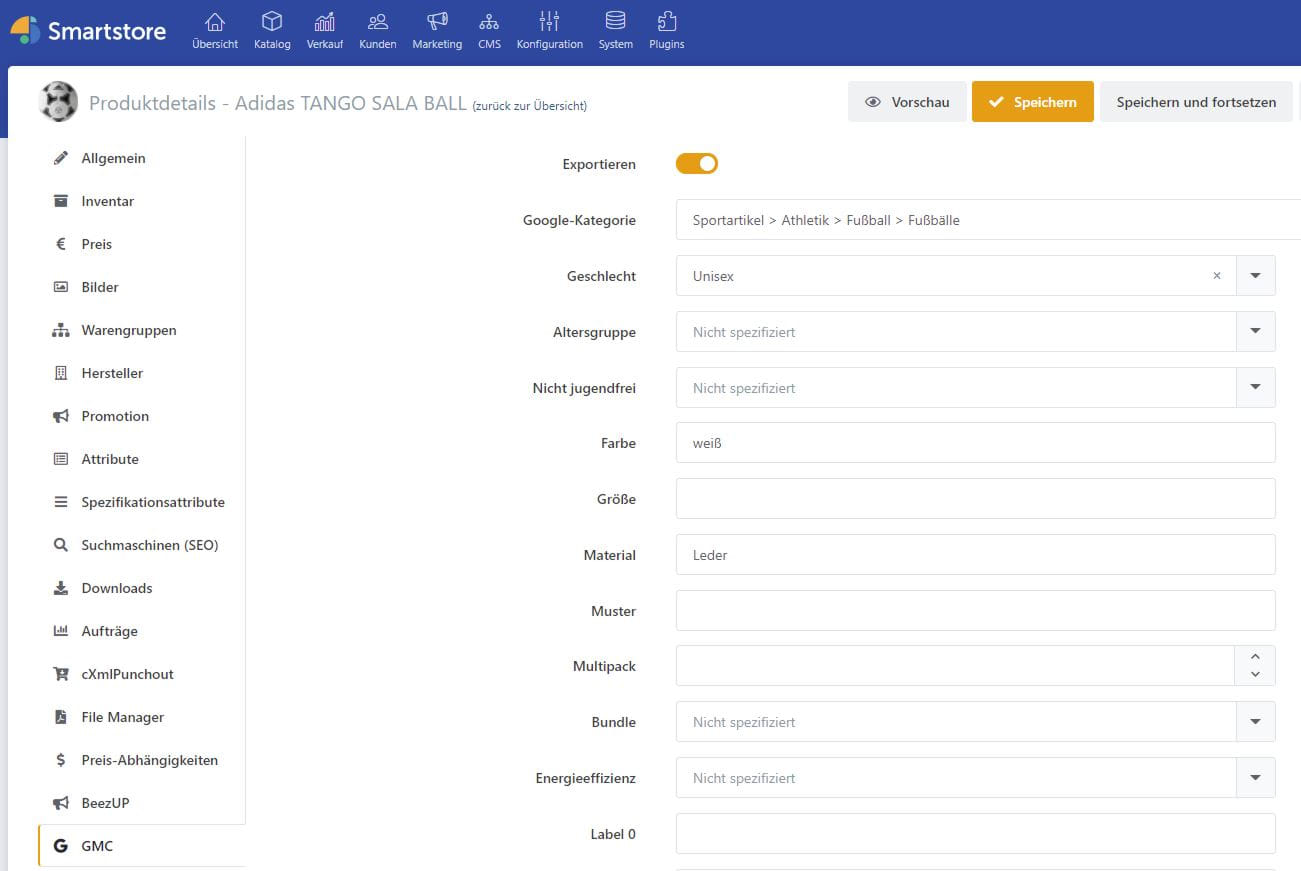Viewport: 1301px width, 871px height.
Task: Toggle the Exportieren switch off
Action: (x=697, y=164)
